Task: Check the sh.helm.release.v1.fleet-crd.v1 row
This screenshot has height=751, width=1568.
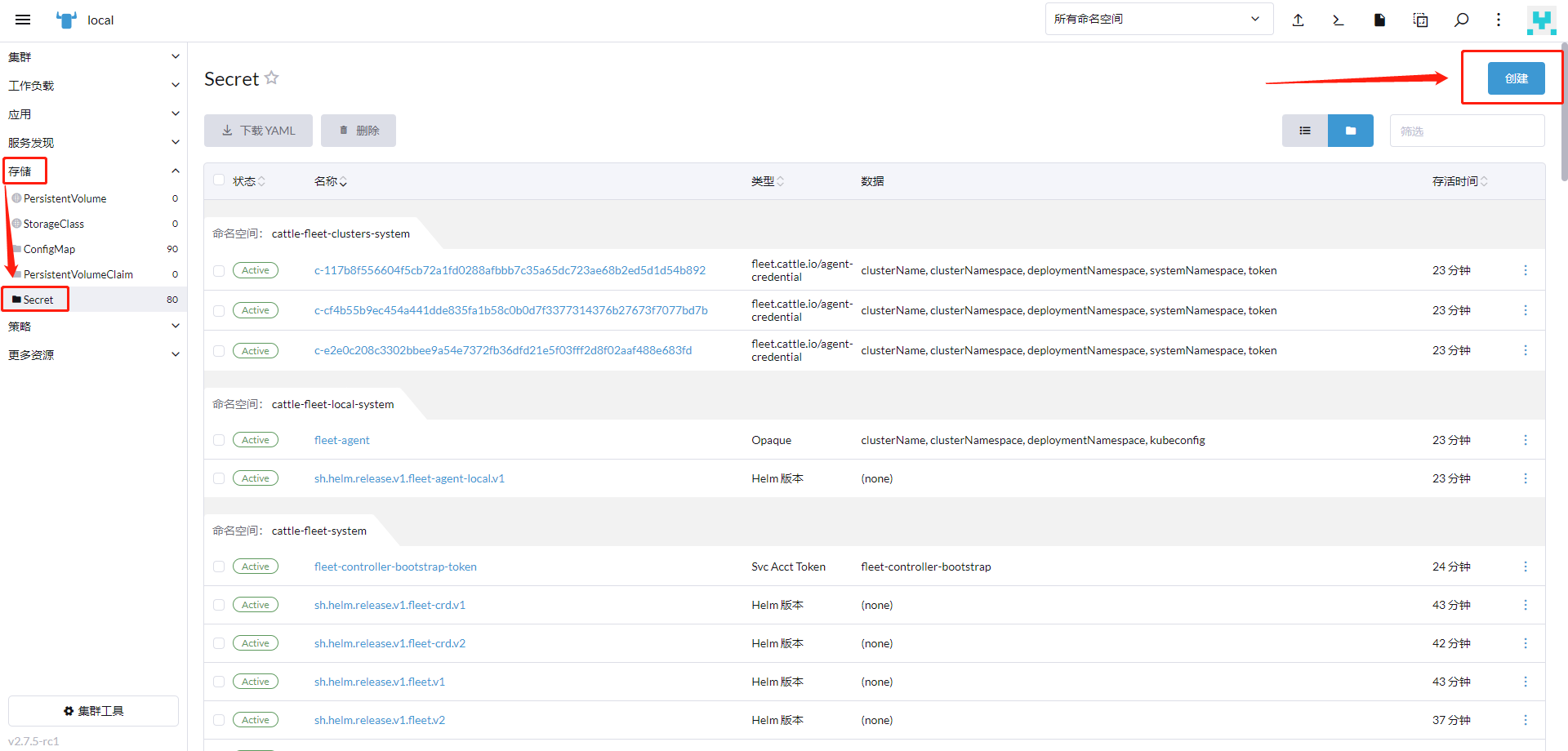Action: point(219,605)
